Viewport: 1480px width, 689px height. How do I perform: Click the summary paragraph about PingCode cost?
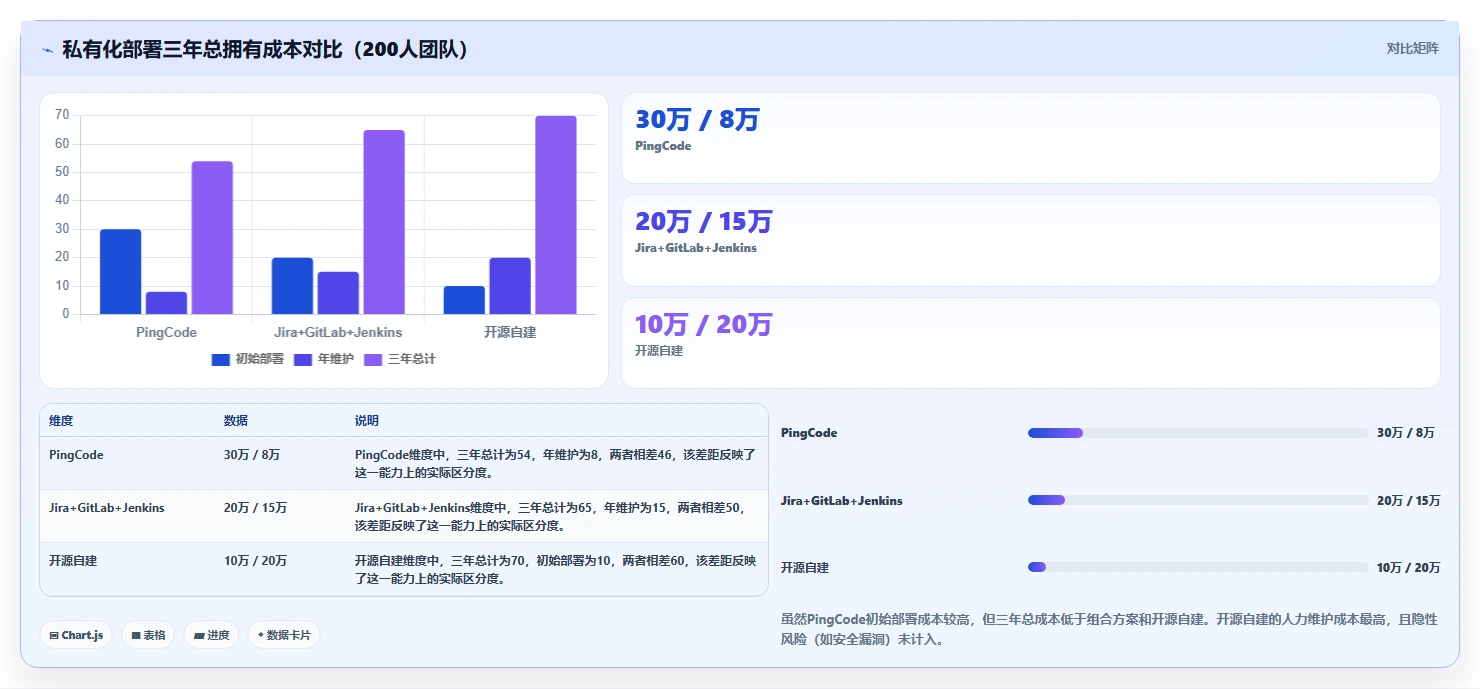[x=1109, y=629]
